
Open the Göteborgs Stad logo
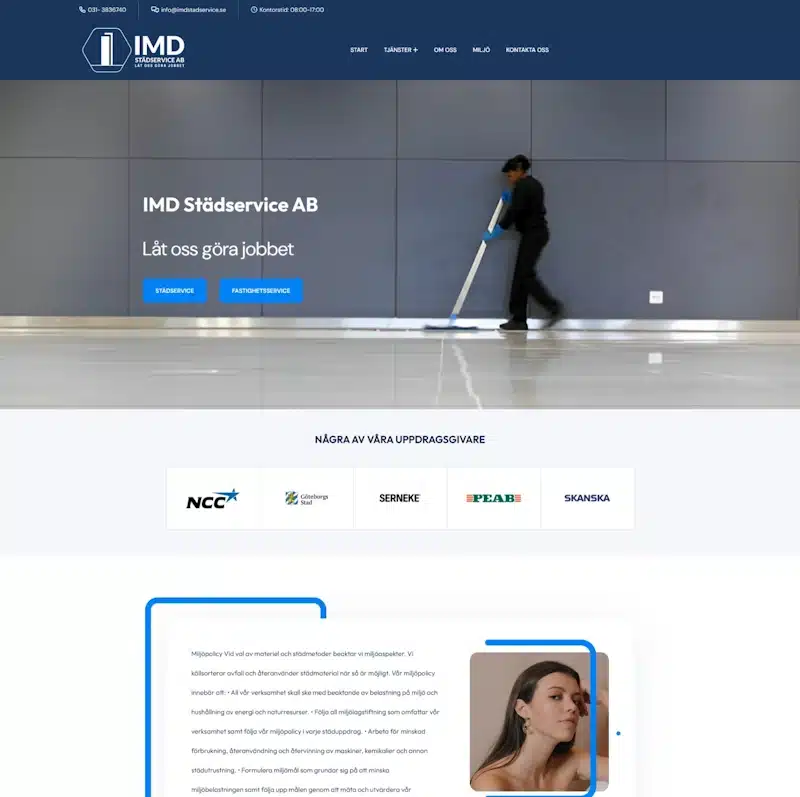pyautogui.click(x=307, y=498)
